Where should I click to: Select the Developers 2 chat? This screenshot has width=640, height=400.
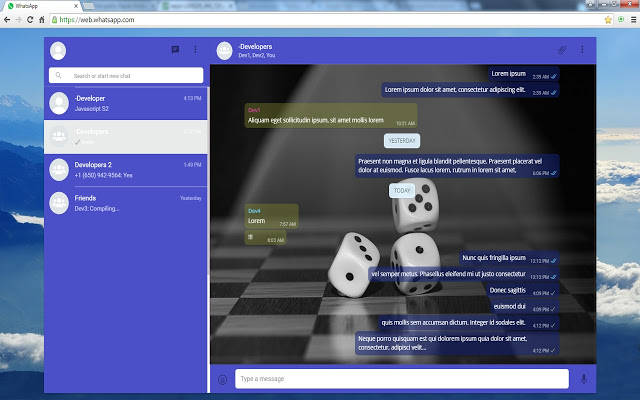tap(125, 170)
